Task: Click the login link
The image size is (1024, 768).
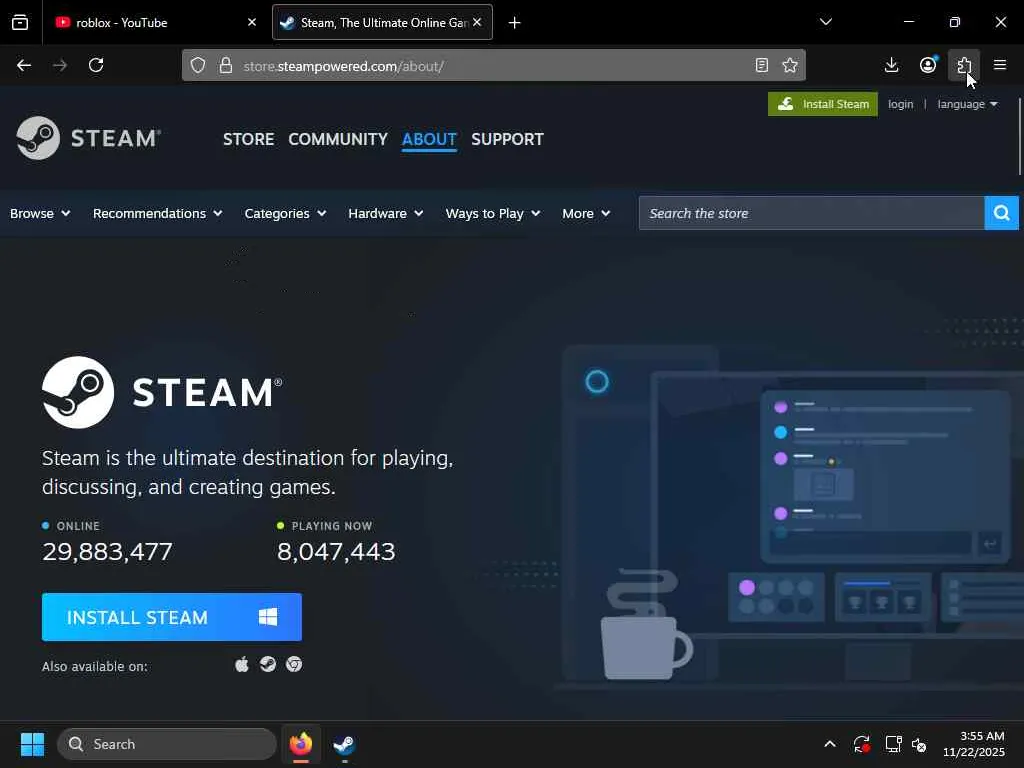Action: [901, 104]
